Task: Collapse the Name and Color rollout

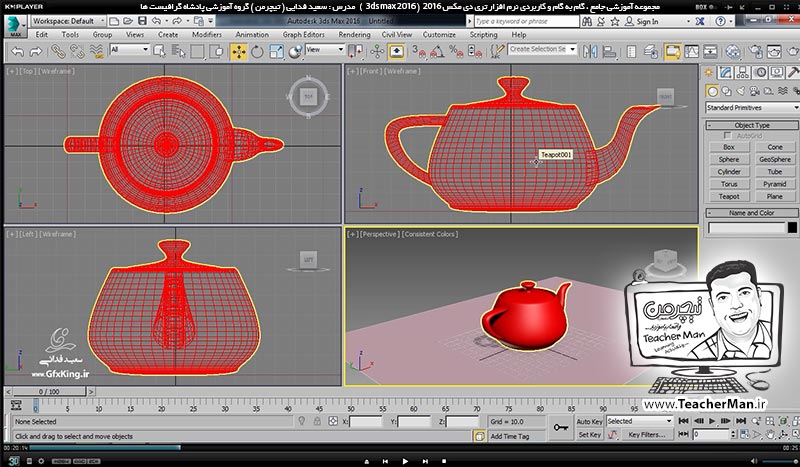Action: point(752,213)
